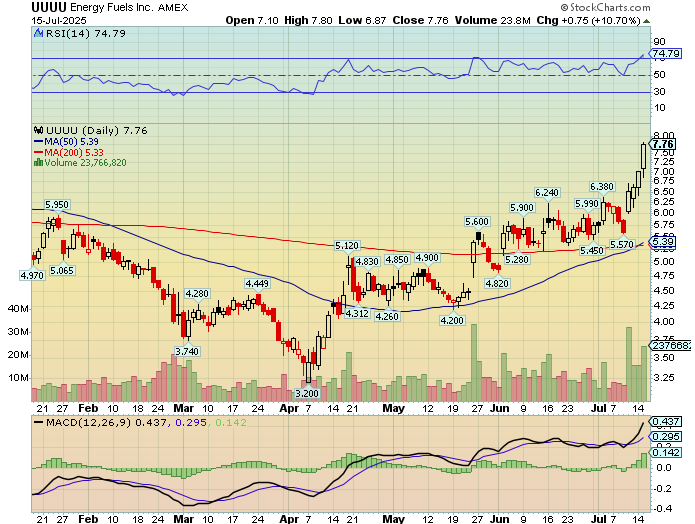Click the MACD -0.4 axis label

[x=663, y=508]
